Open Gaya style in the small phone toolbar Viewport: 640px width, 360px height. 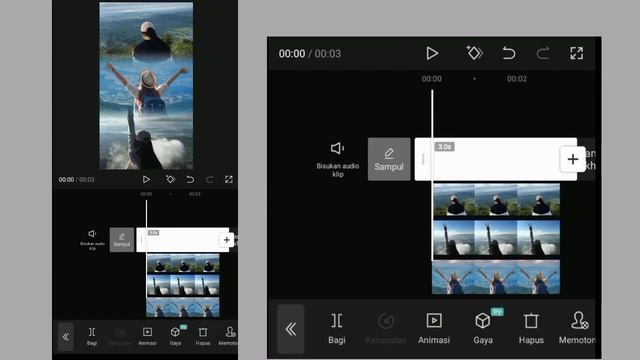pyautogui.click(x=176, y=337)
